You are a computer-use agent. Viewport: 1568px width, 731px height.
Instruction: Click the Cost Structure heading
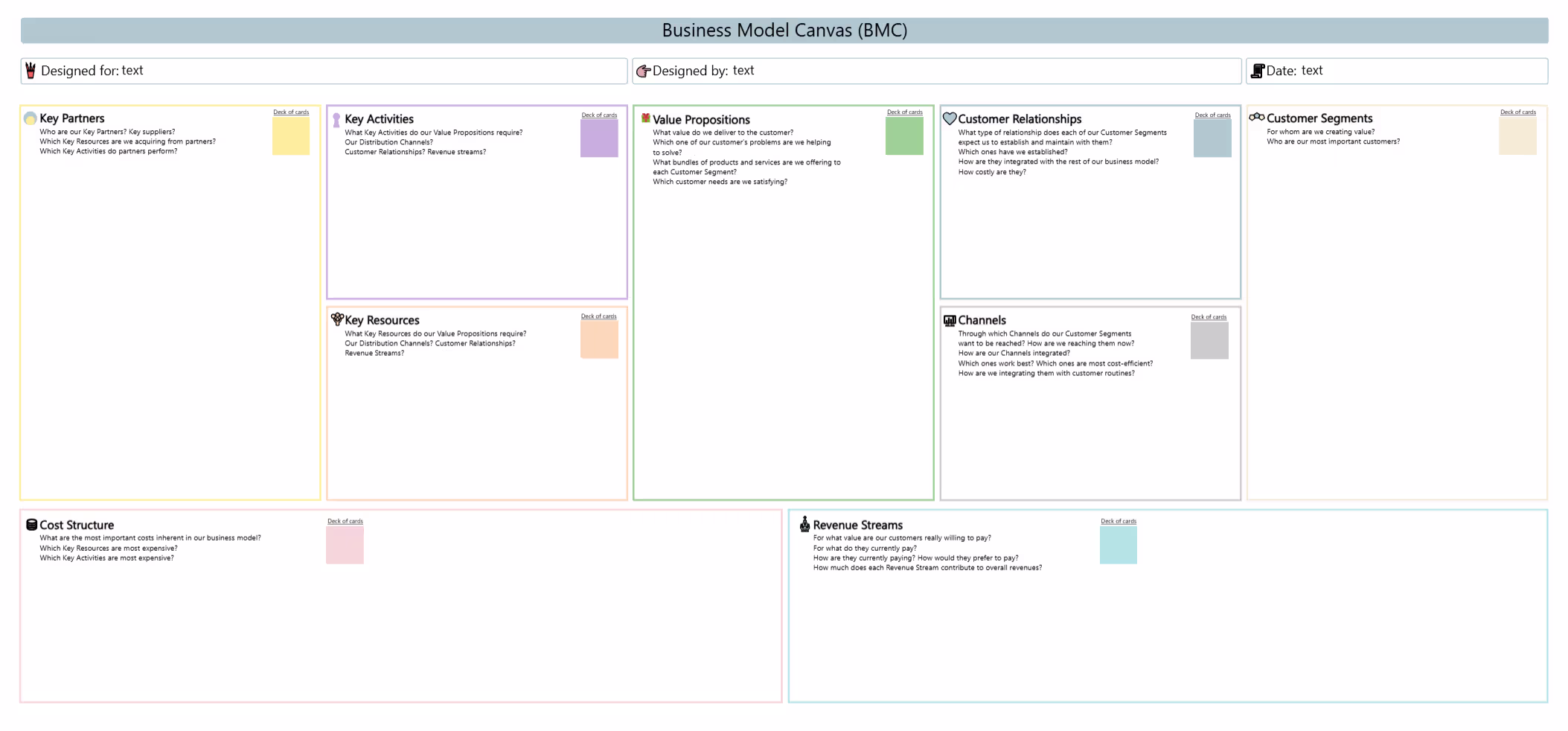pos(77,525)
